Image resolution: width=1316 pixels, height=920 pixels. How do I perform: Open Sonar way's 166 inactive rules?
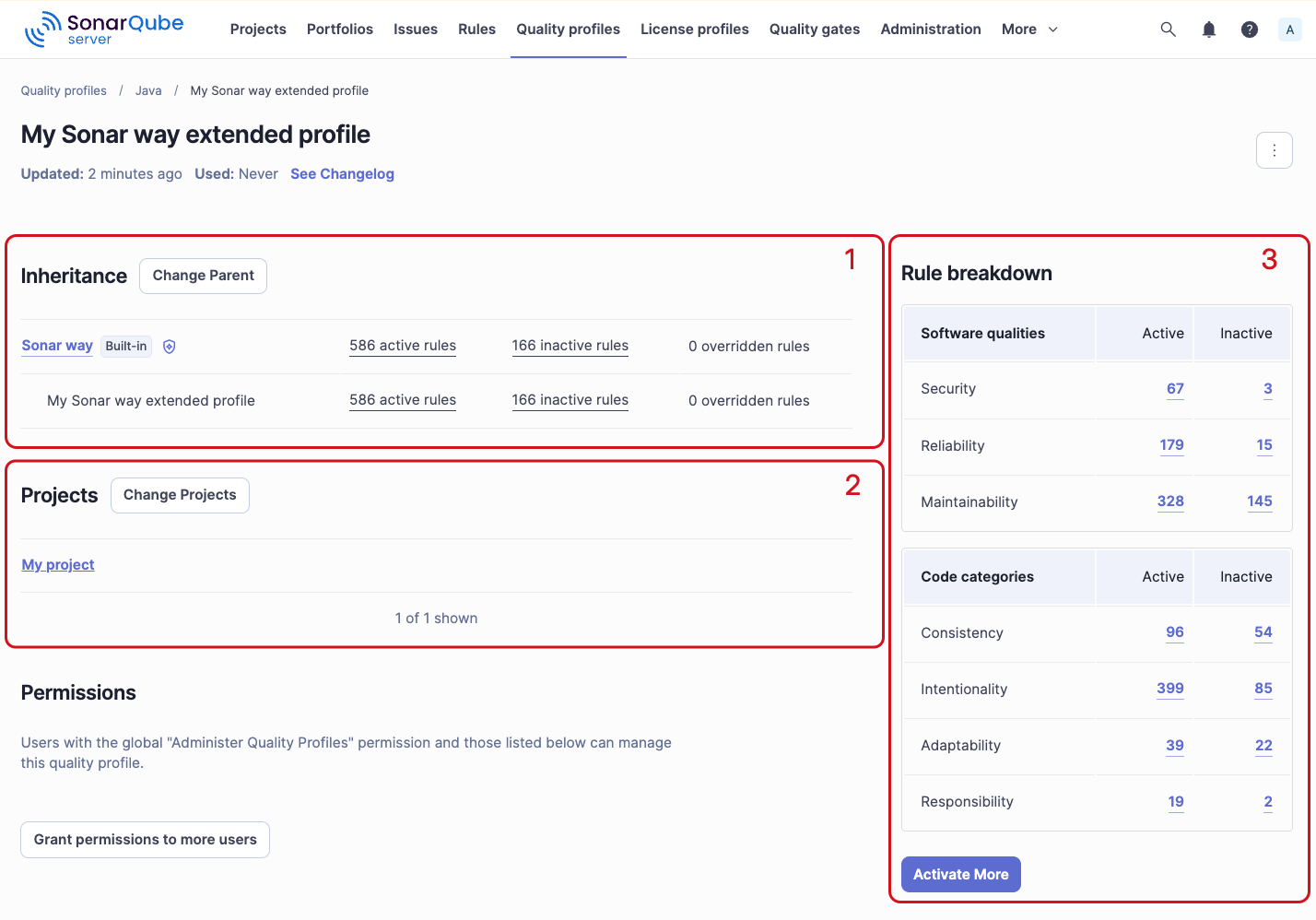click(x=570, y=346)
